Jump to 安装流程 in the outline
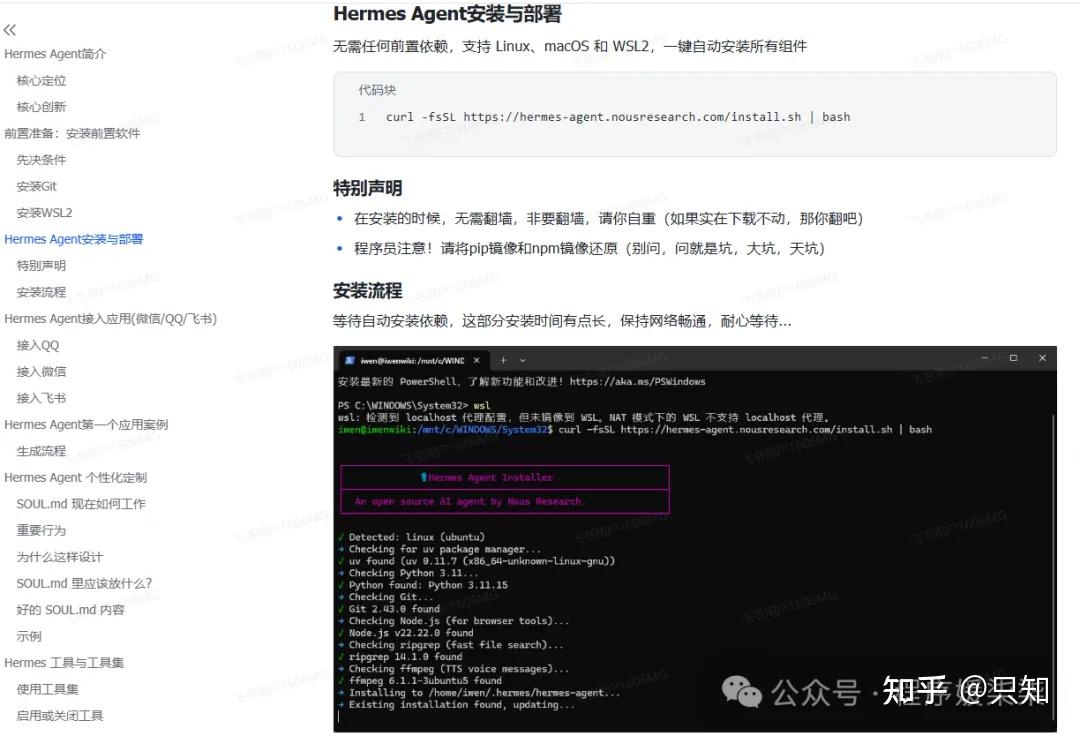Image resolution: width=1080 pixels, height=736 pixels. coord(41,292)
